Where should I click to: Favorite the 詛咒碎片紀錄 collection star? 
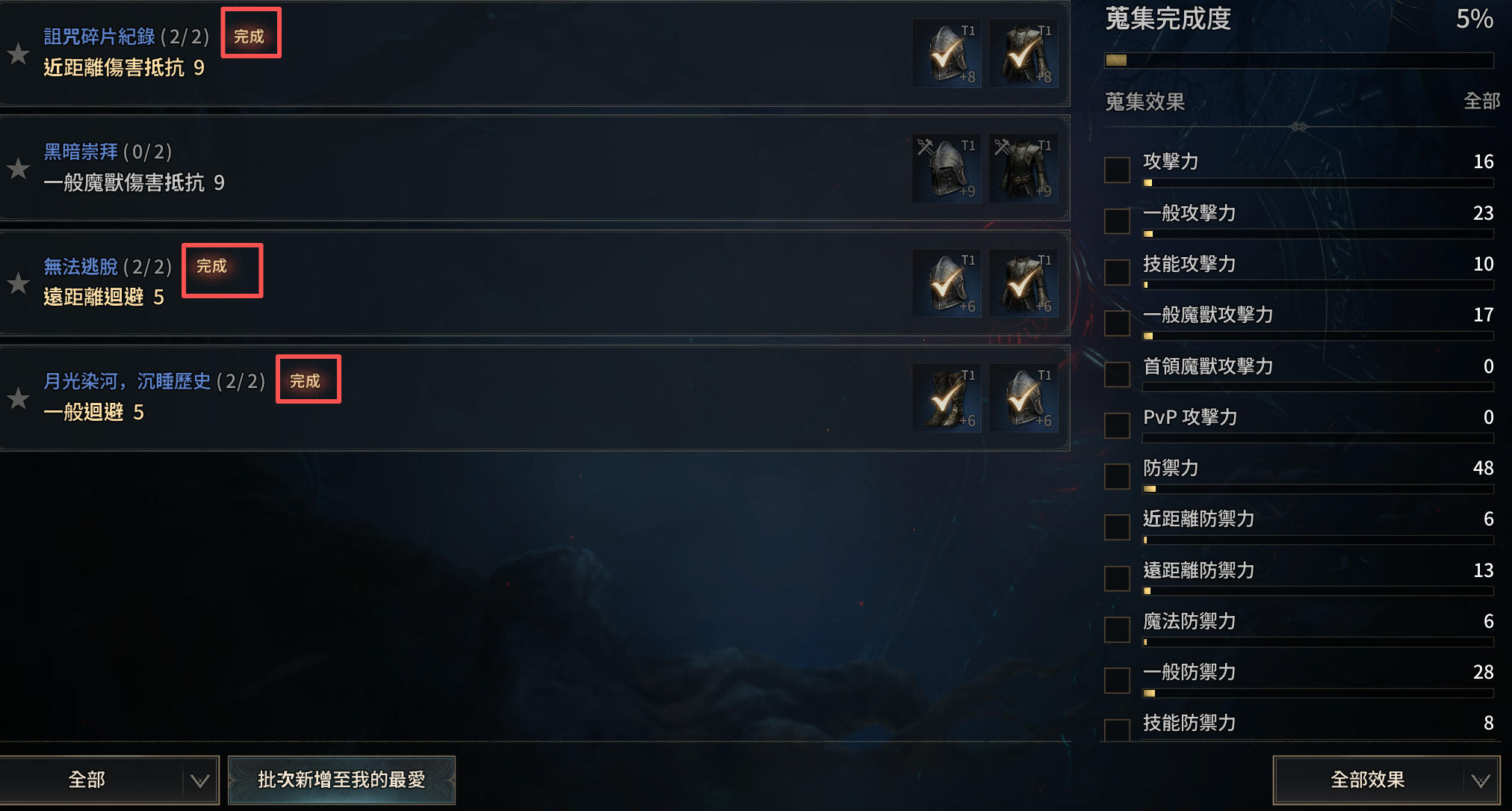(x=18, y=54)
